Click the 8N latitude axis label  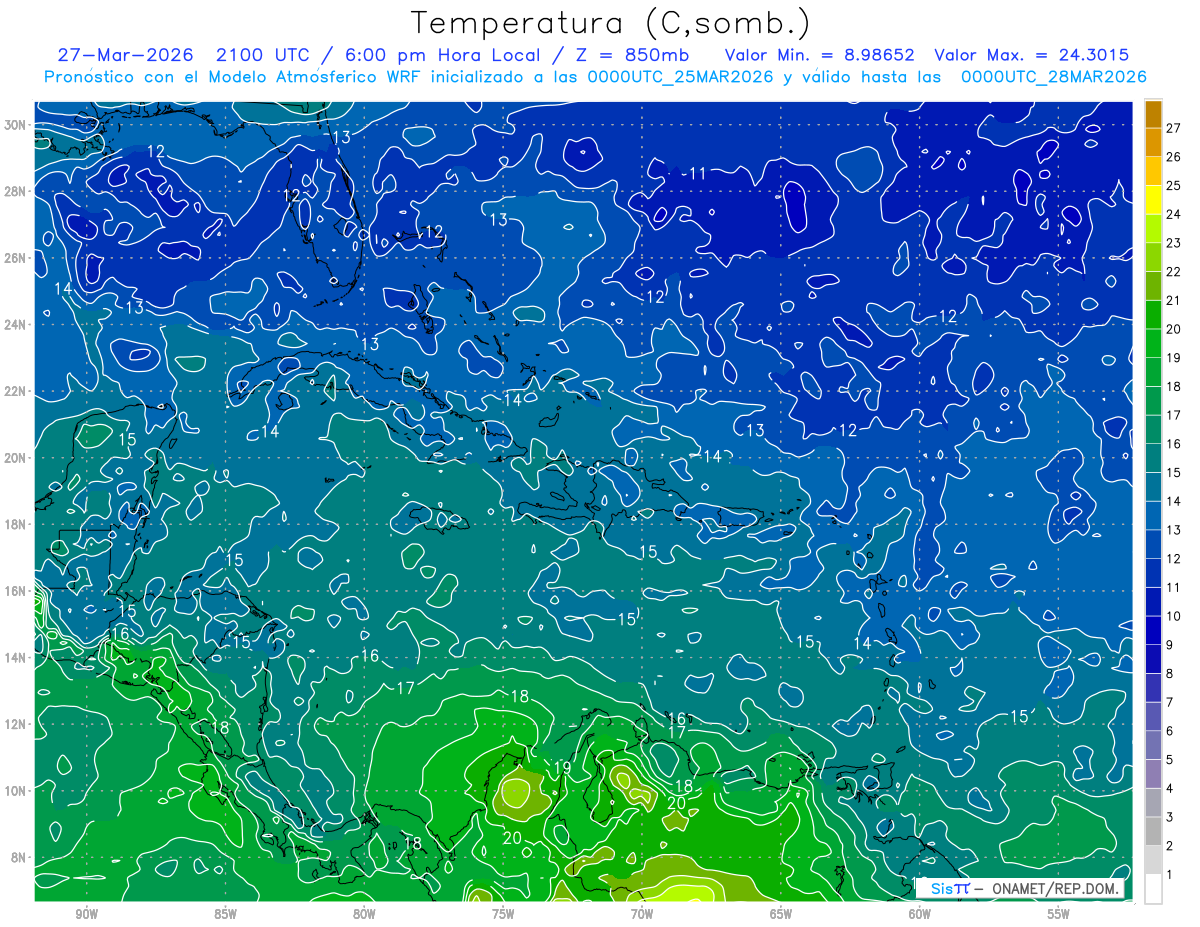(19, 857)
